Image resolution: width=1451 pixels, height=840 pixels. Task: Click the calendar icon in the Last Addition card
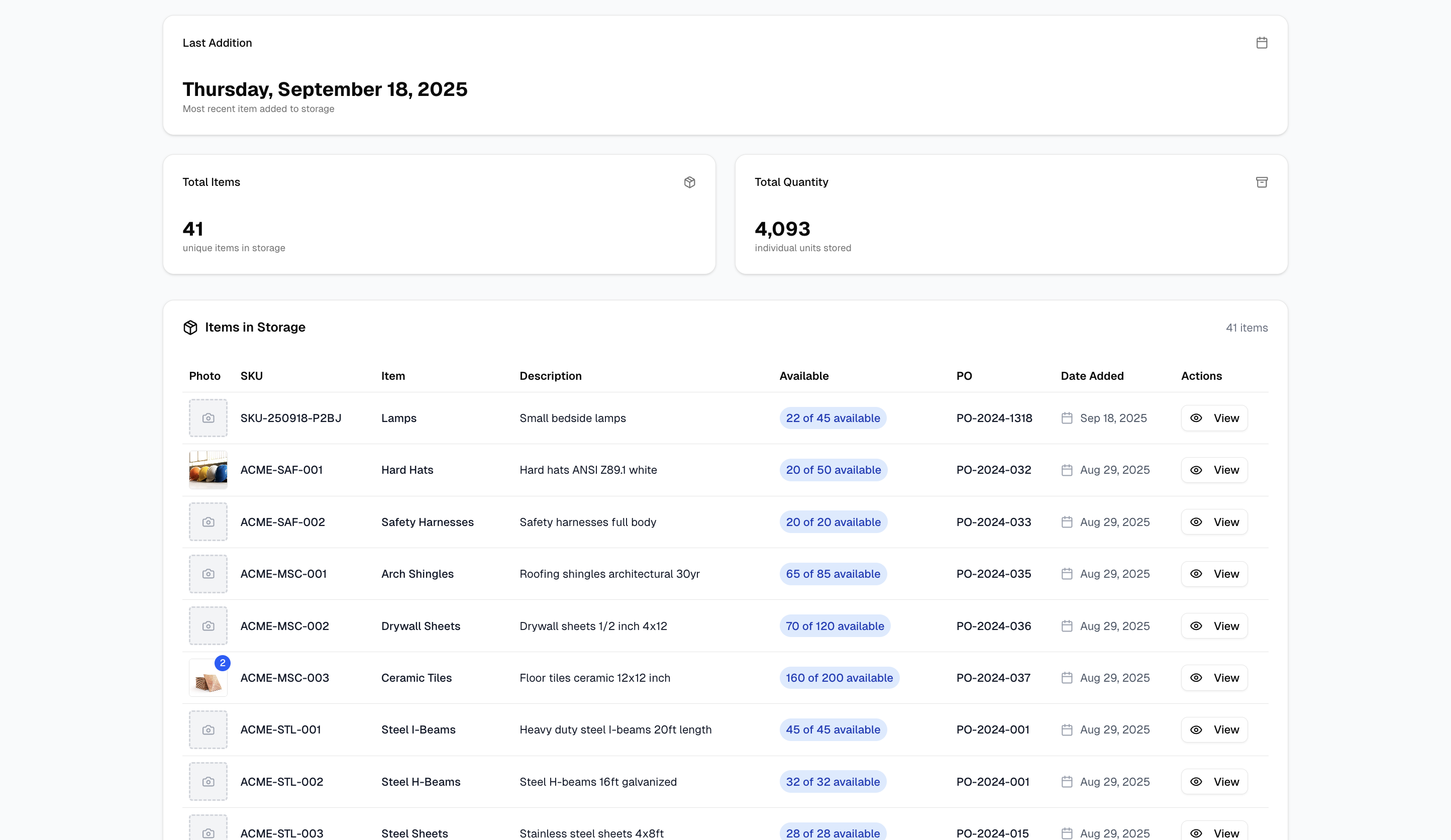click(x=1262, y=43)
